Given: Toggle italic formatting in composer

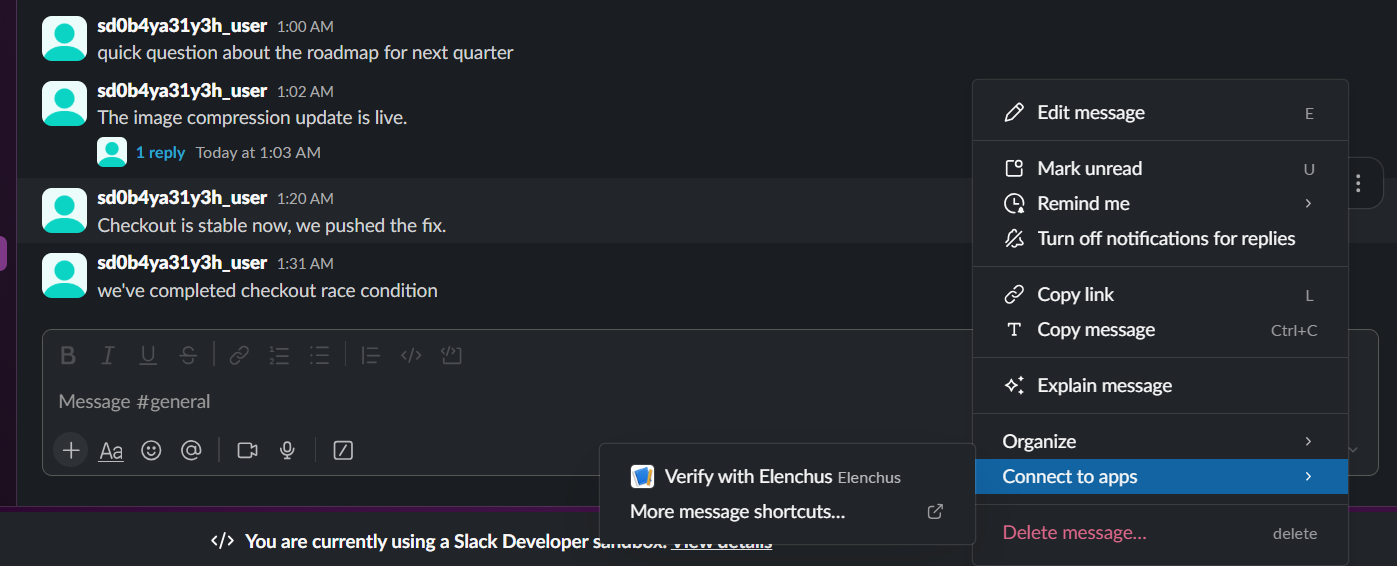Looking at the screenshot, I should pos(108,355).
